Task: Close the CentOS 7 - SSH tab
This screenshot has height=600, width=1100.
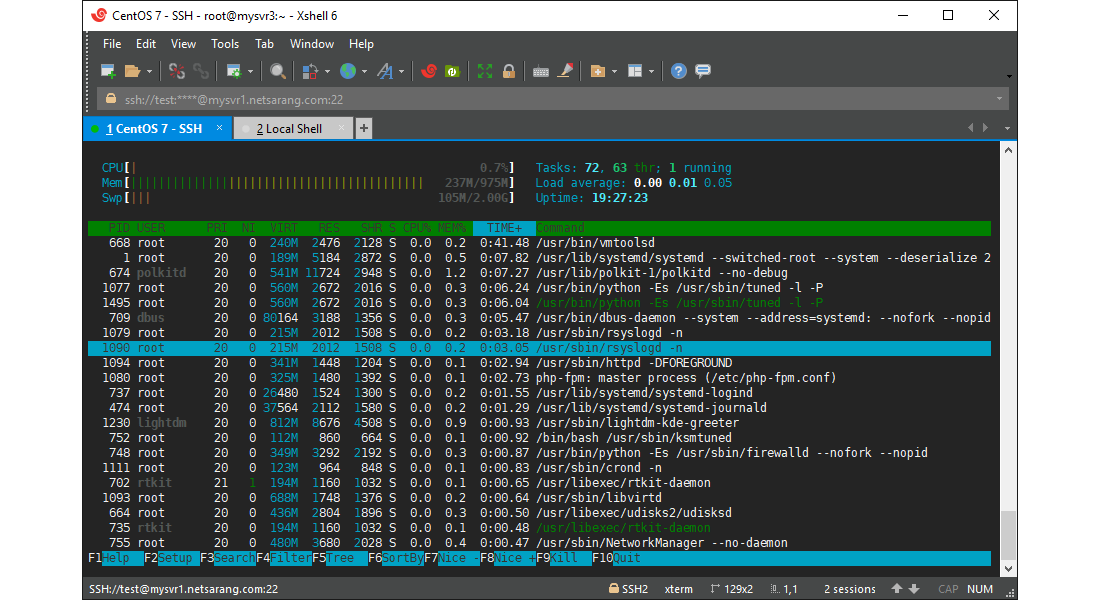Action: coord(219,128)
